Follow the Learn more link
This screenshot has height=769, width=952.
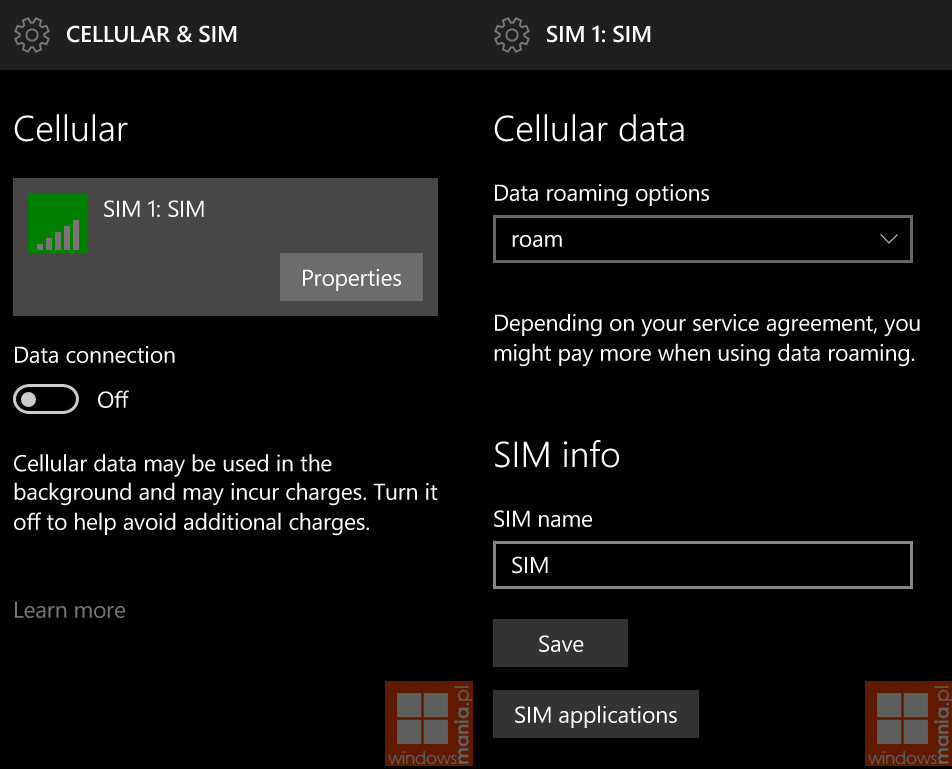coord(69,610)
